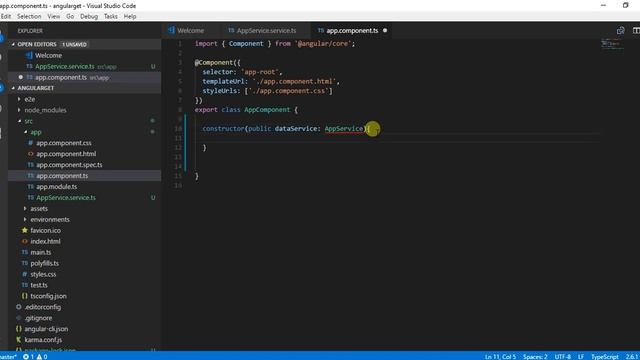Click the AppComponent class name in code
640x360 pixels.
click(x=267, y=110)
